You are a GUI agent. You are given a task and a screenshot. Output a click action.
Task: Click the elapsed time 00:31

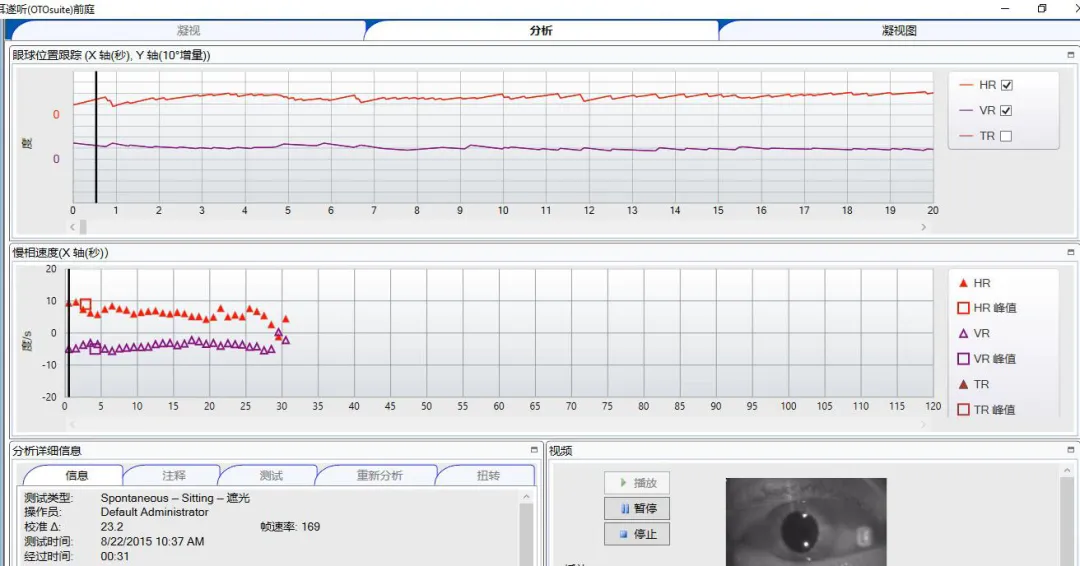coord(115,556)
